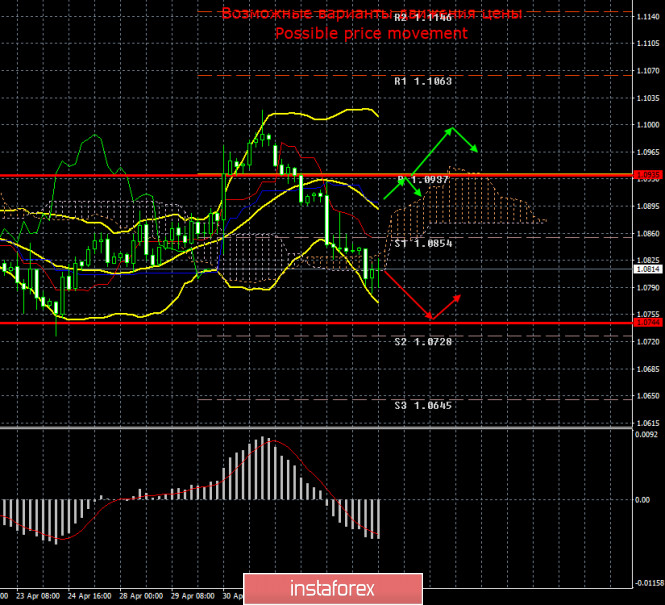Click the 1.1000 price axis label
The width and height of the screenshot is (665, 605).
[x=648, y=125]
